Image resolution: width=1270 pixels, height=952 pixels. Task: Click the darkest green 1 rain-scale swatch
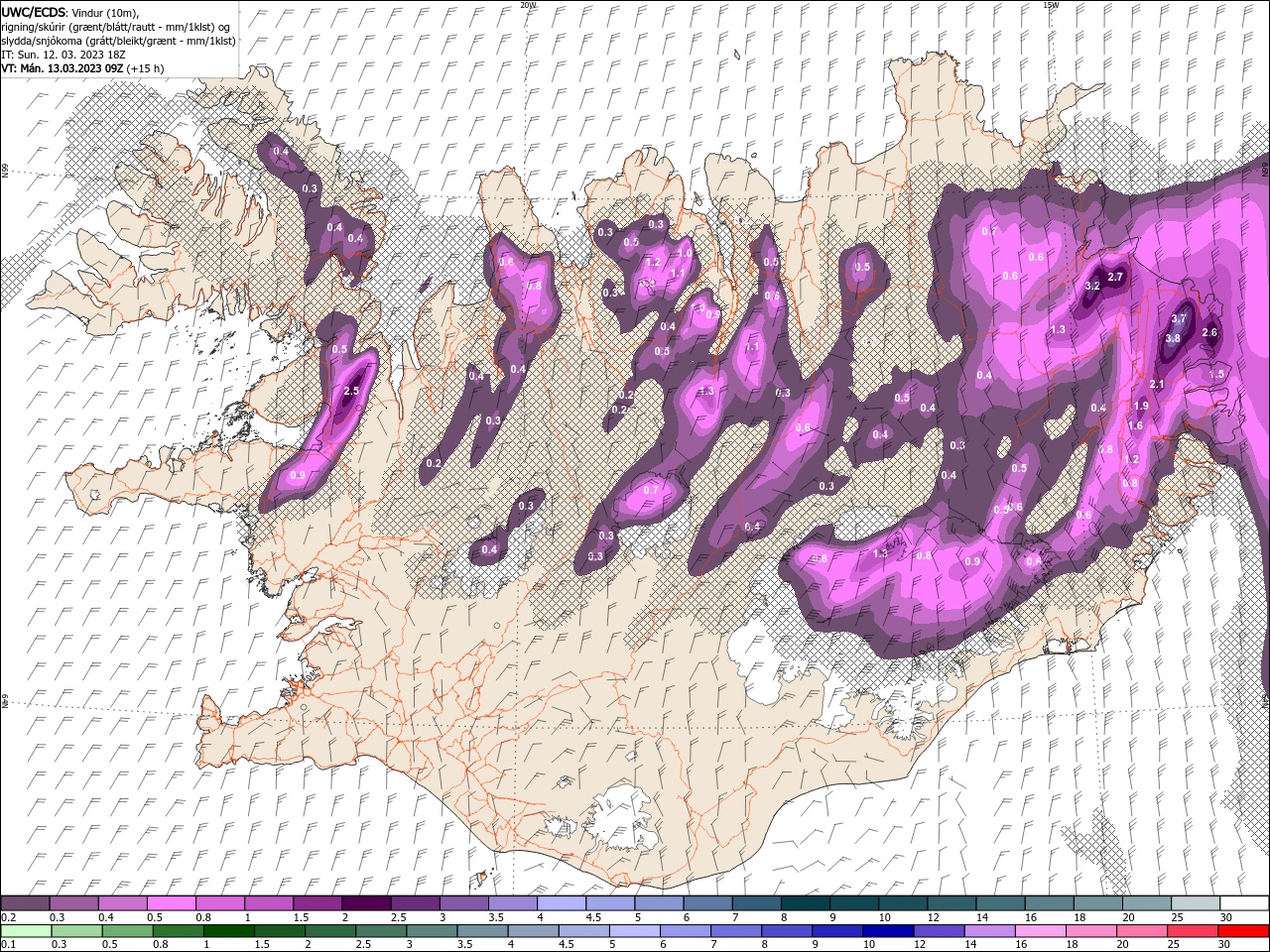(x=229, y=931)
